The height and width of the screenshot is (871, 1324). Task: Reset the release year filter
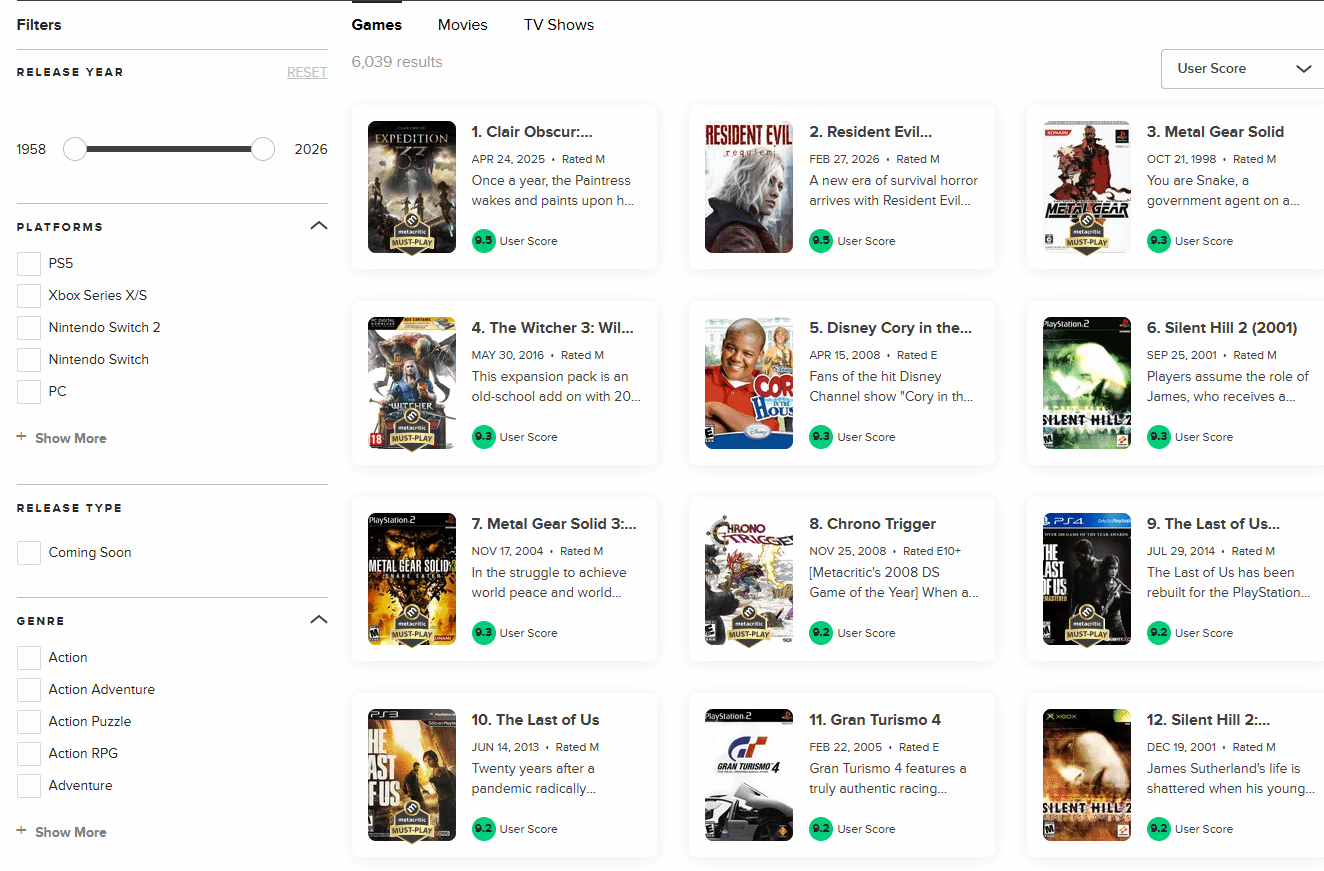307,72
